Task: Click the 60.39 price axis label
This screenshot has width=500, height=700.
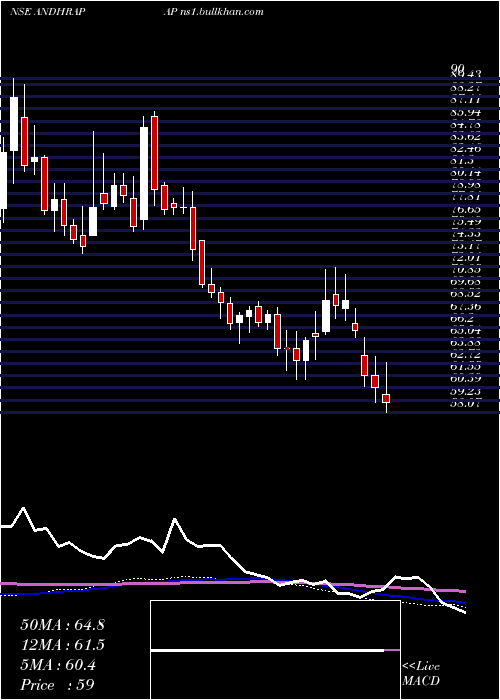Action: 466,379
